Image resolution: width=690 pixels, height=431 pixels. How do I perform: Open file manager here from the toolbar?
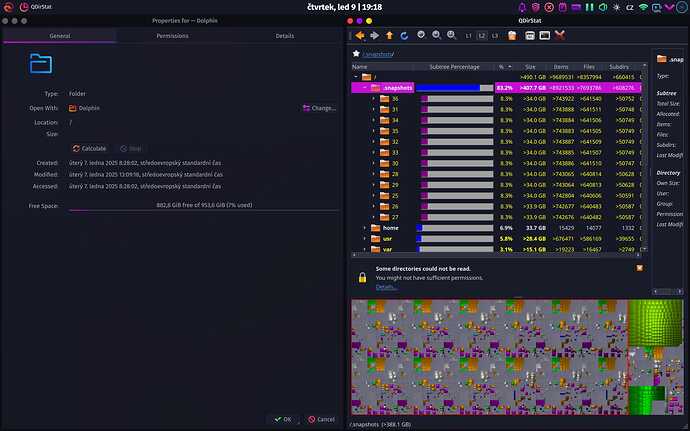click(530, 36)
